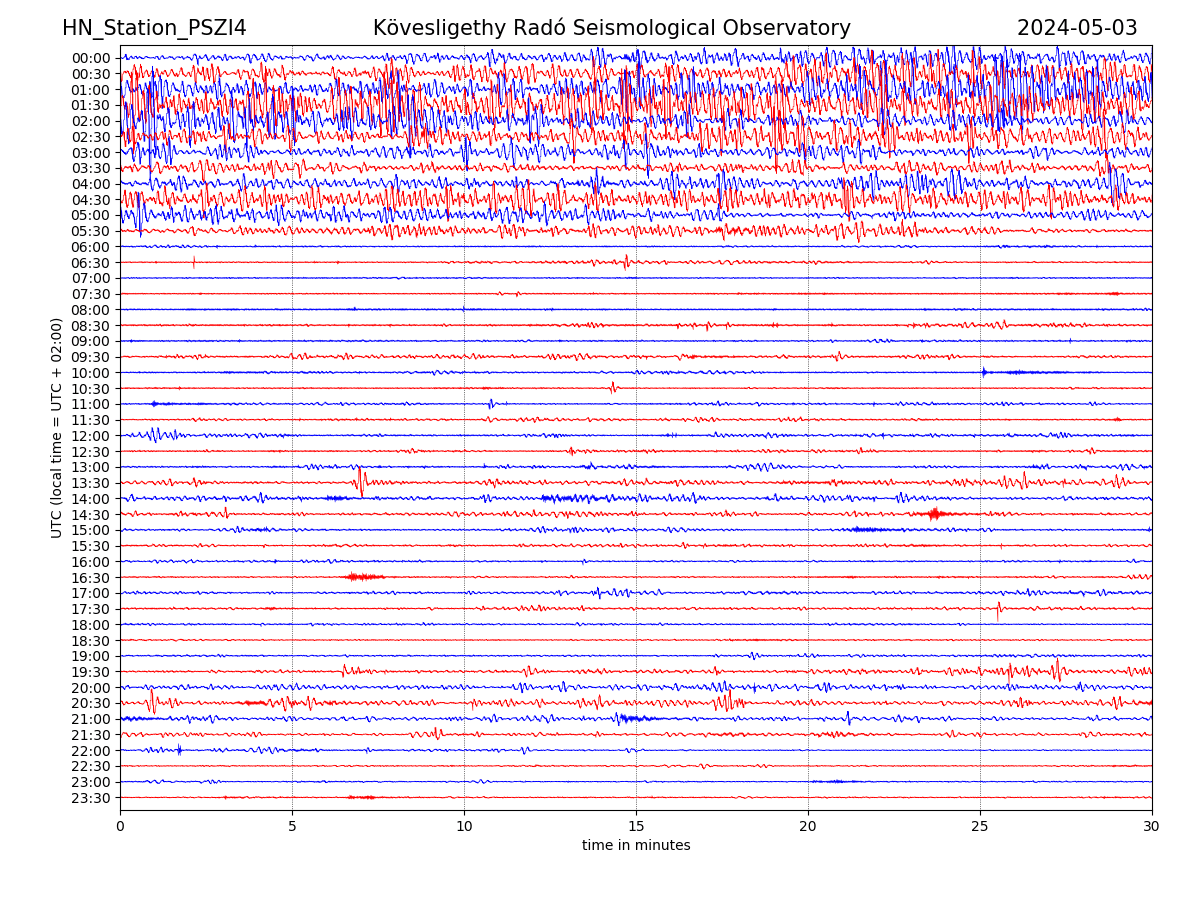Select the 16:30 trace time label
Viewport: 1200px width, 900px height.
(x=90, y=578)
